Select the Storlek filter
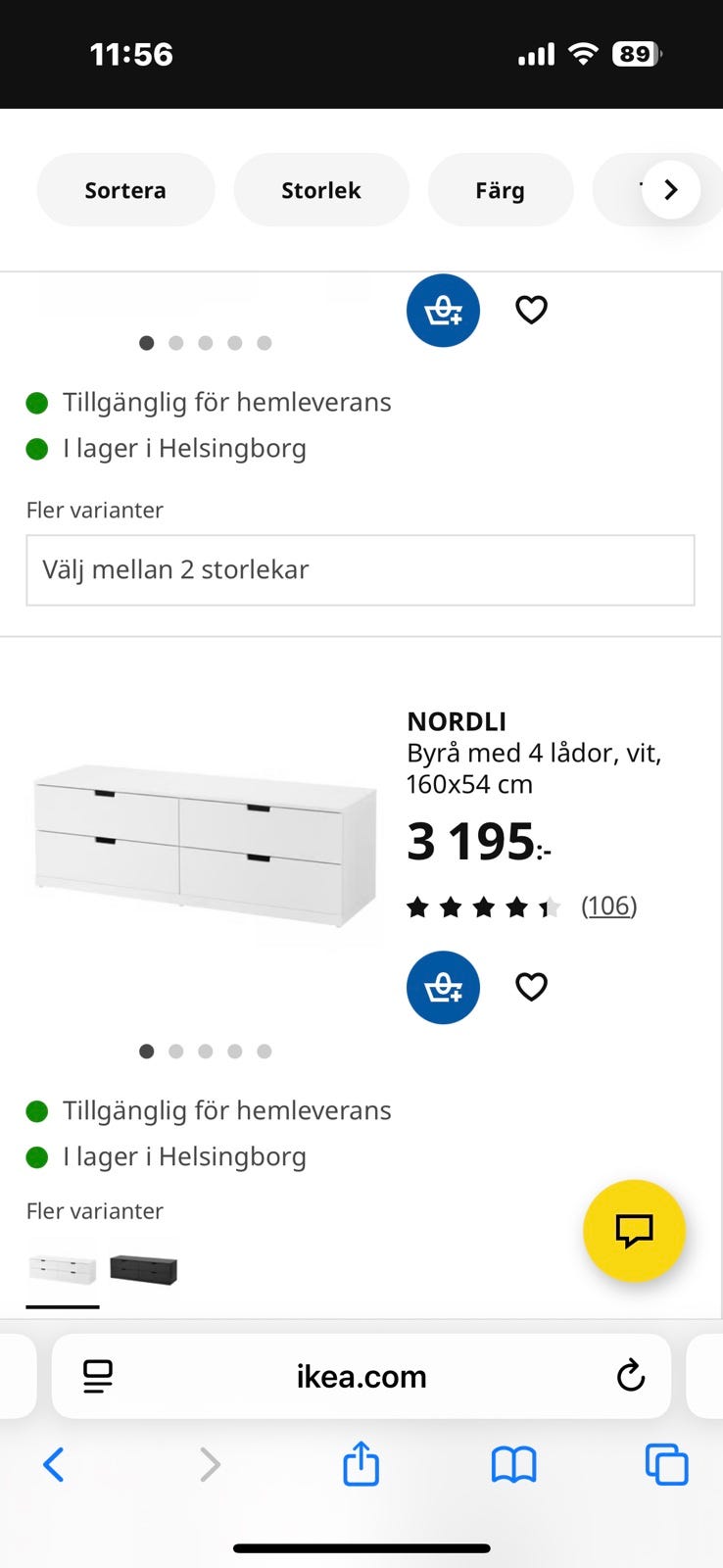Viewport: 723px width, 1568px height. 321,189
